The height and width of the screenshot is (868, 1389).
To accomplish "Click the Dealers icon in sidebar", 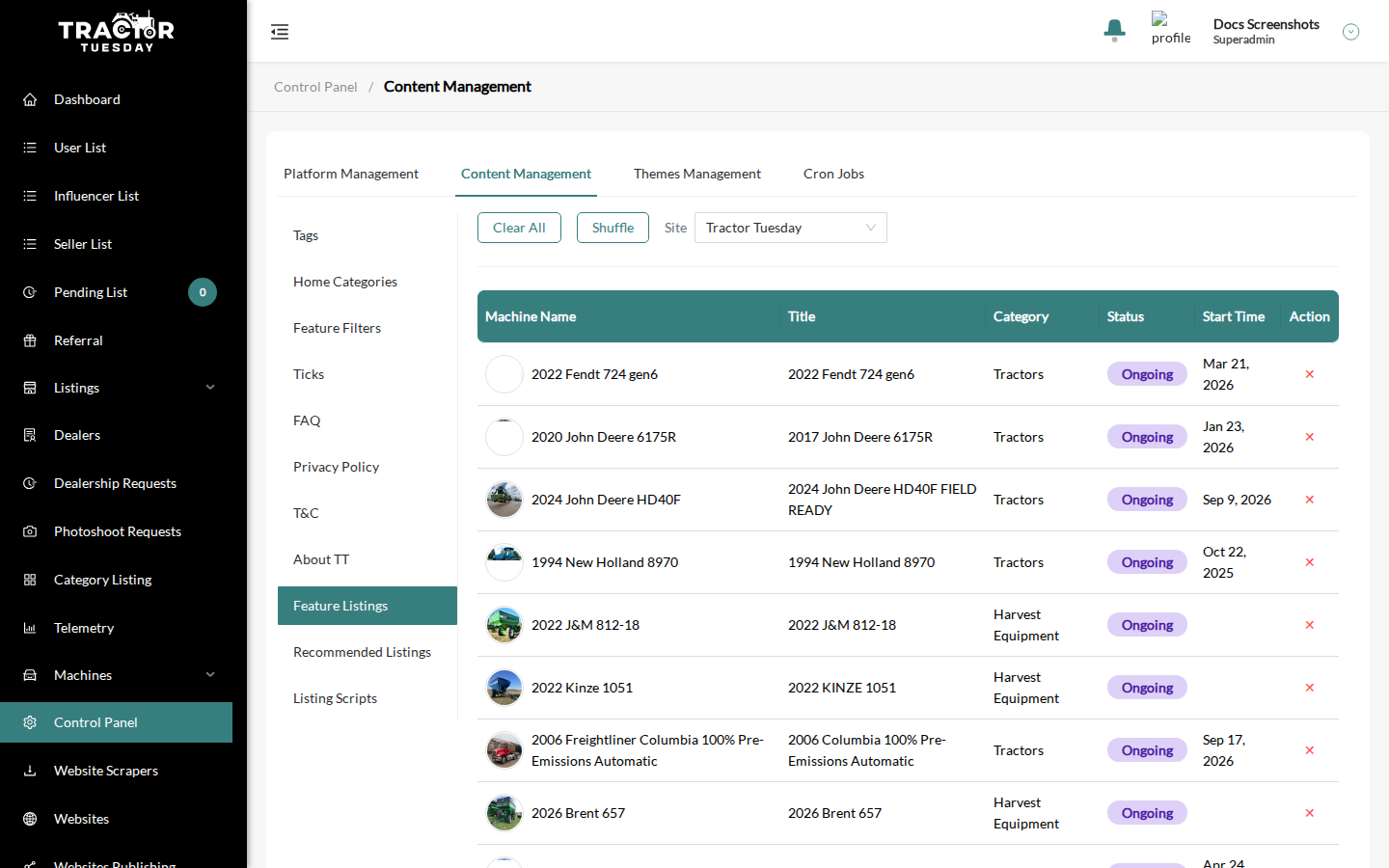I will (x=30, y=435).
